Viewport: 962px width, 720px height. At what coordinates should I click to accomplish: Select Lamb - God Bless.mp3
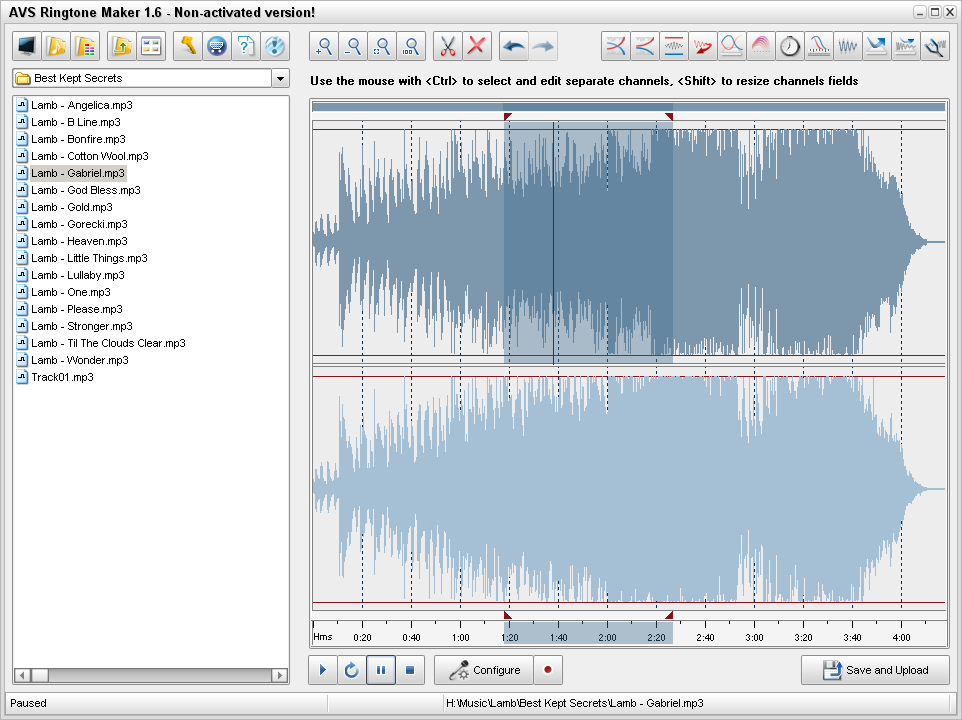tap(85, 190)
